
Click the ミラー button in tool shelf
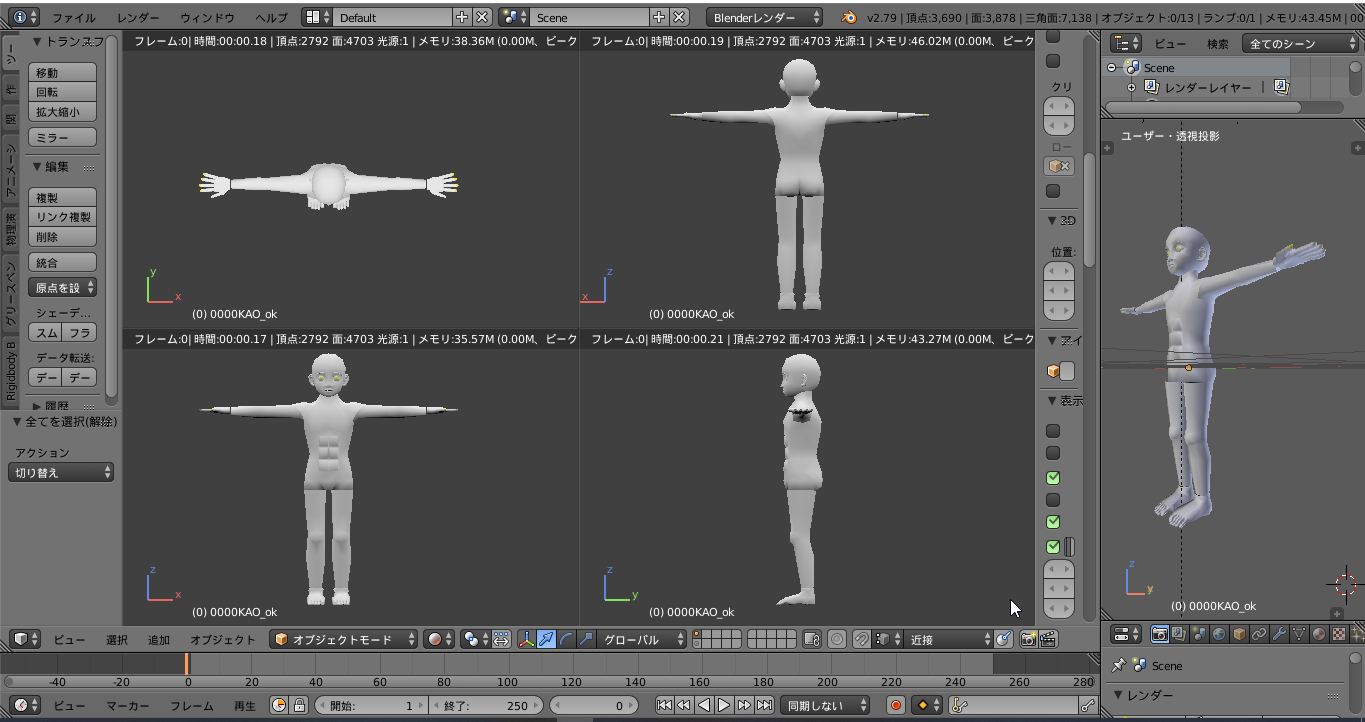[63, 137]
